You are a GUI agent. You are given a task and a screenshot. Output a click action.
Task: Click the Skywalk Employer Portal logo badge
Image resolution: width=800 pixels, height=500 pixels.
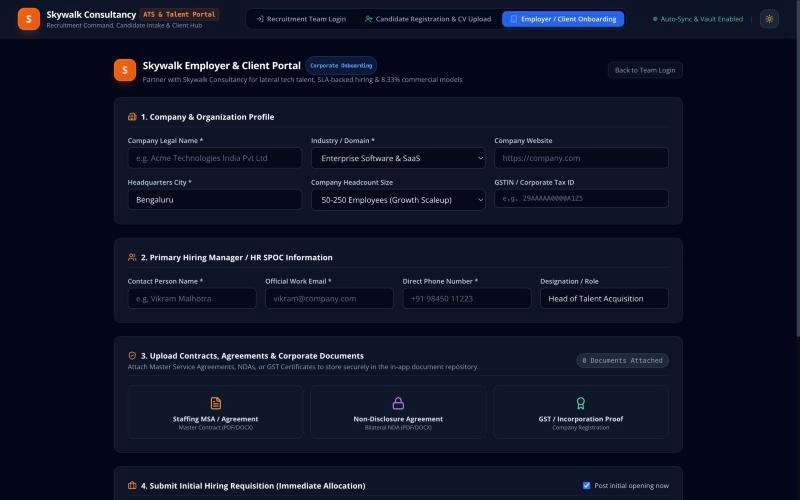pos(125,70)
